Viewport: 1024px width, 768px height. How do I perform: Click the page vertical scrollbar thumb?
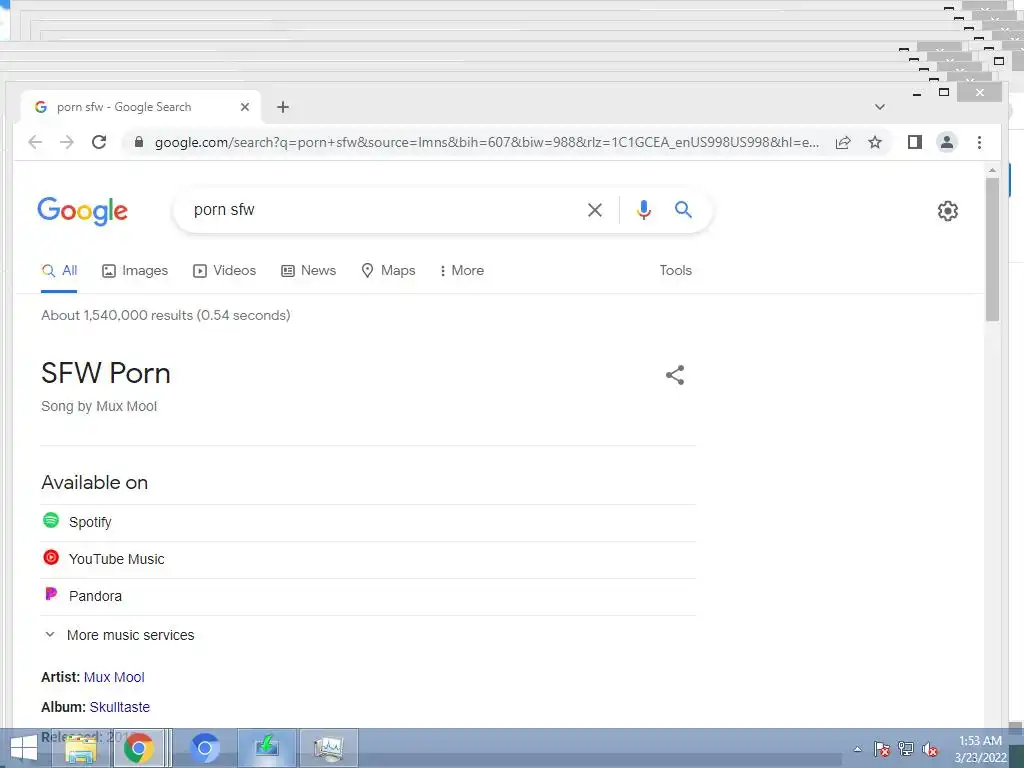992,249
